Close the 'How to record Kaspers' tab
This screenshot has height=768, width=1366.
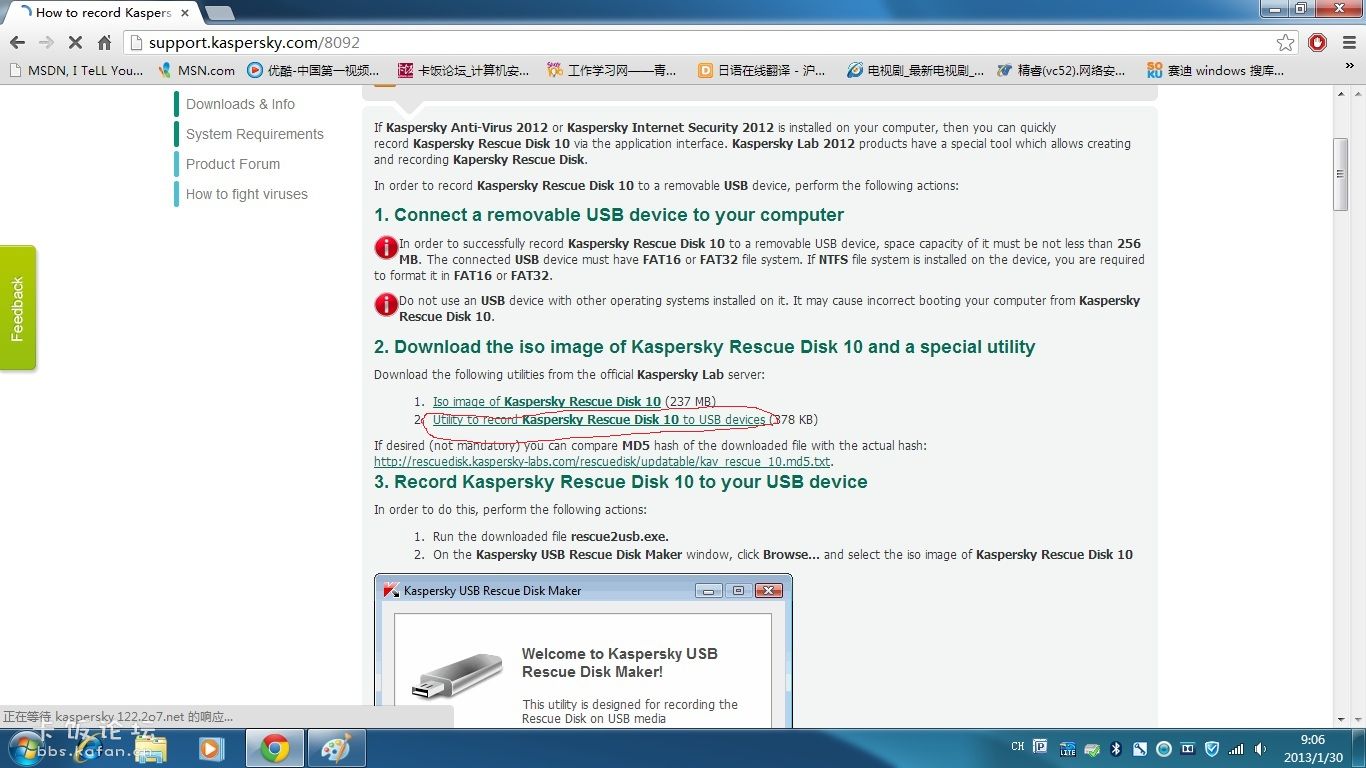pos(186,13)
